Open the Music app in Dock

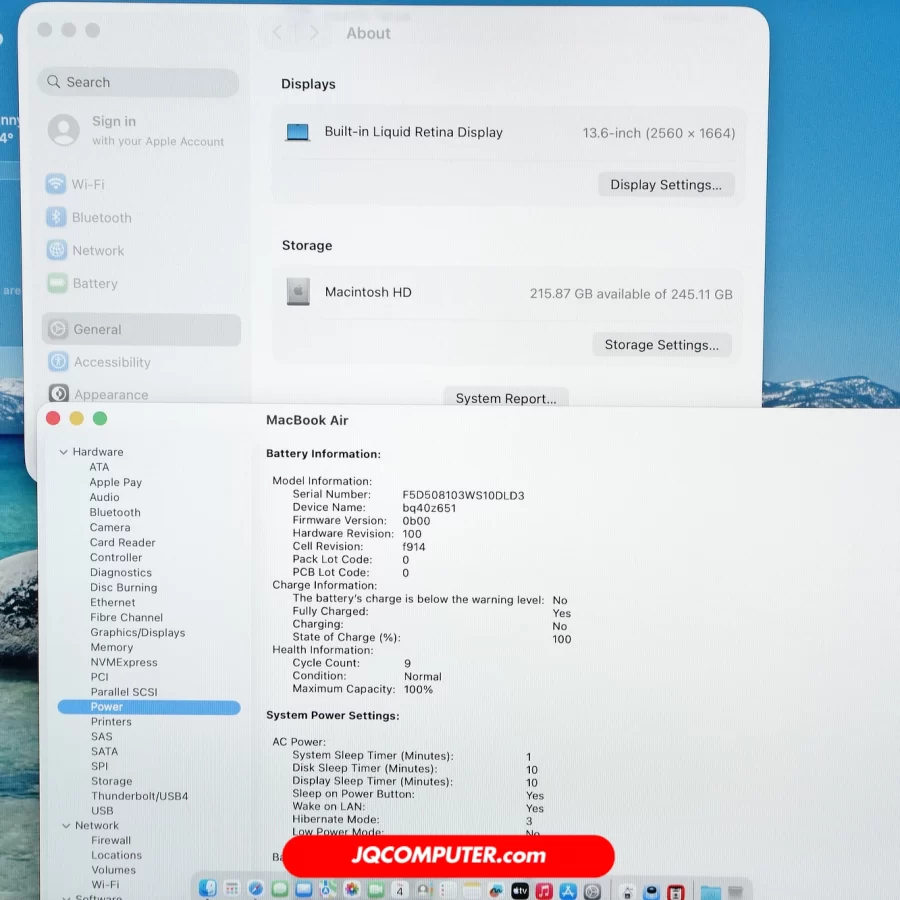(544, 890)
